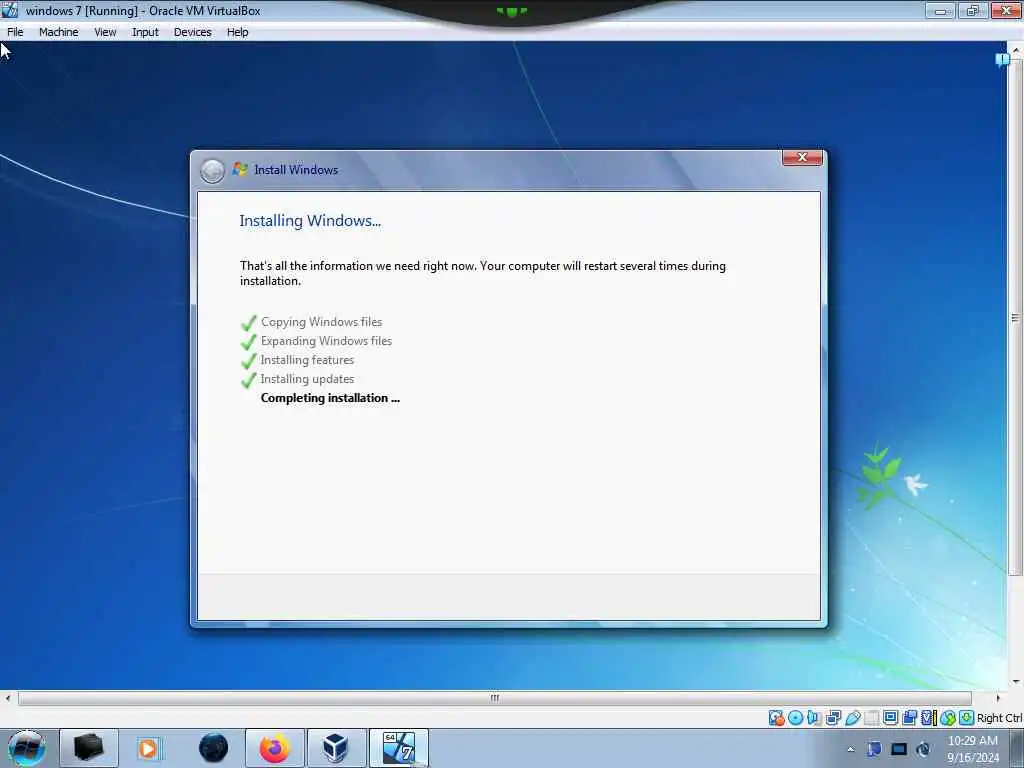Open the View menu
Screen dimensions: 1024x768
pos(105,32)
